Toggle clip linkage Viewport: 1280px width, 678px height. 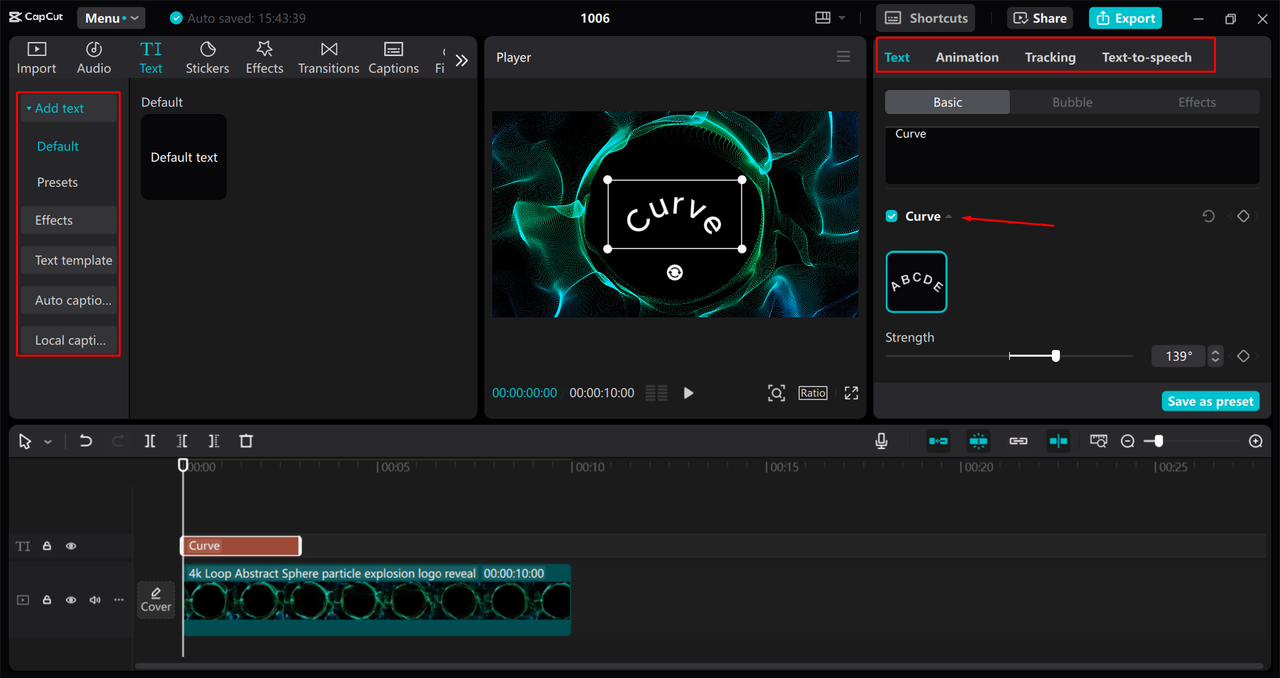[1018, 441]
